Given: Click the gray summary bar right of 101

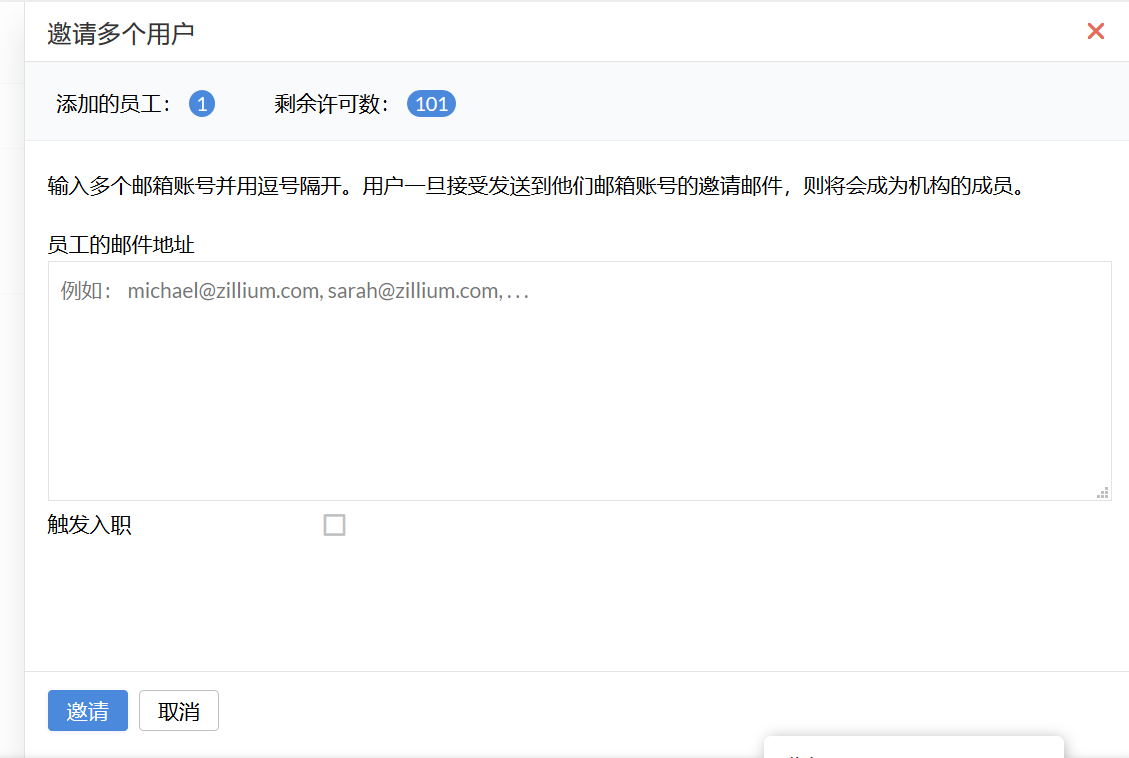Looking at the screenshot, I should point(780,104).
